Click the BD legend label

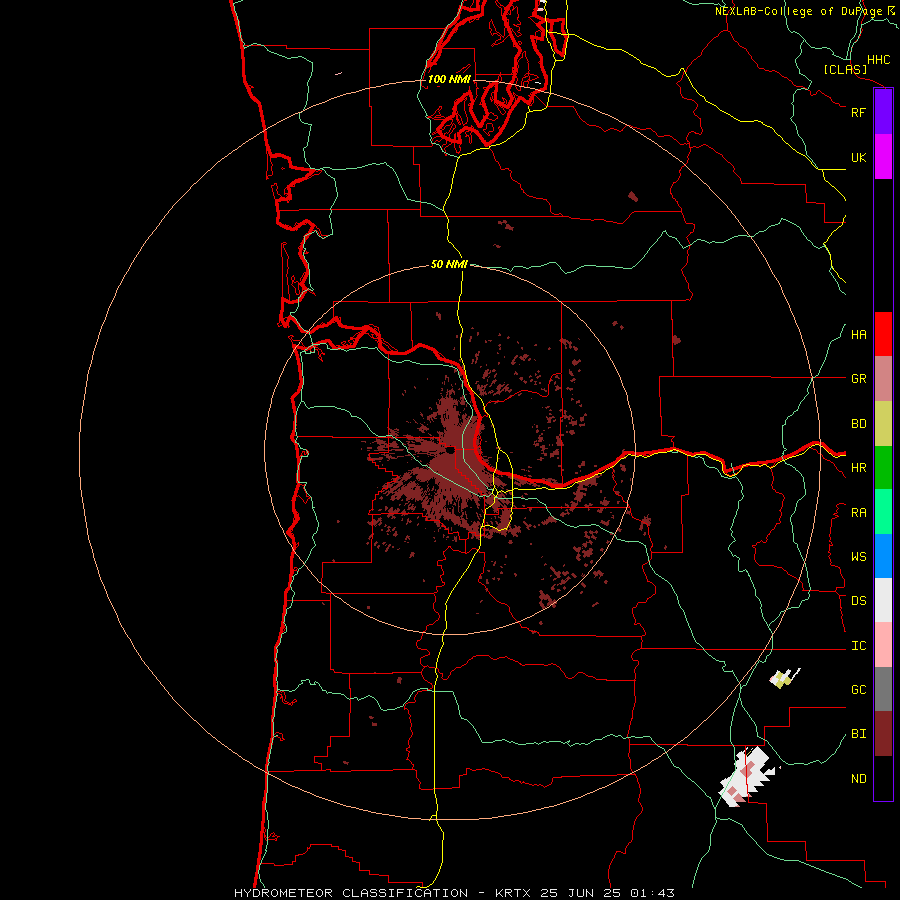point(858,424)
